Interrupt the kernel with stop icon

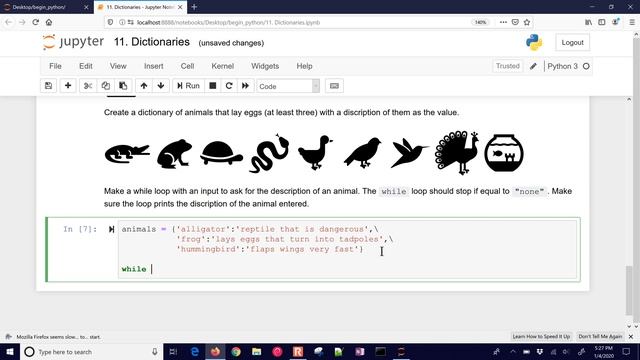click(x=213, y=86)
